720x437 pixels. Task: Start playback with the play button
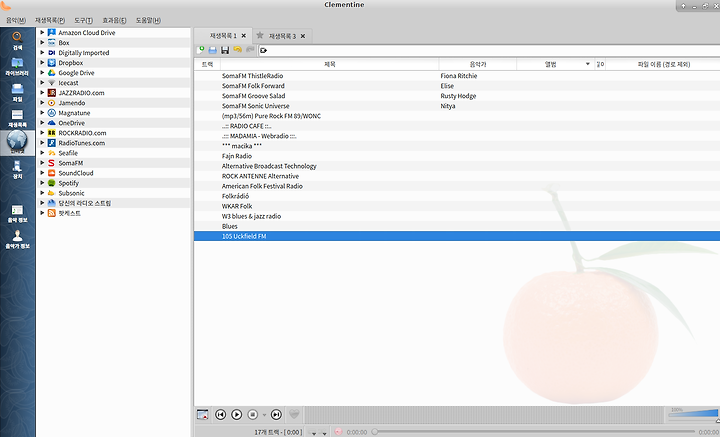point(236,415)
